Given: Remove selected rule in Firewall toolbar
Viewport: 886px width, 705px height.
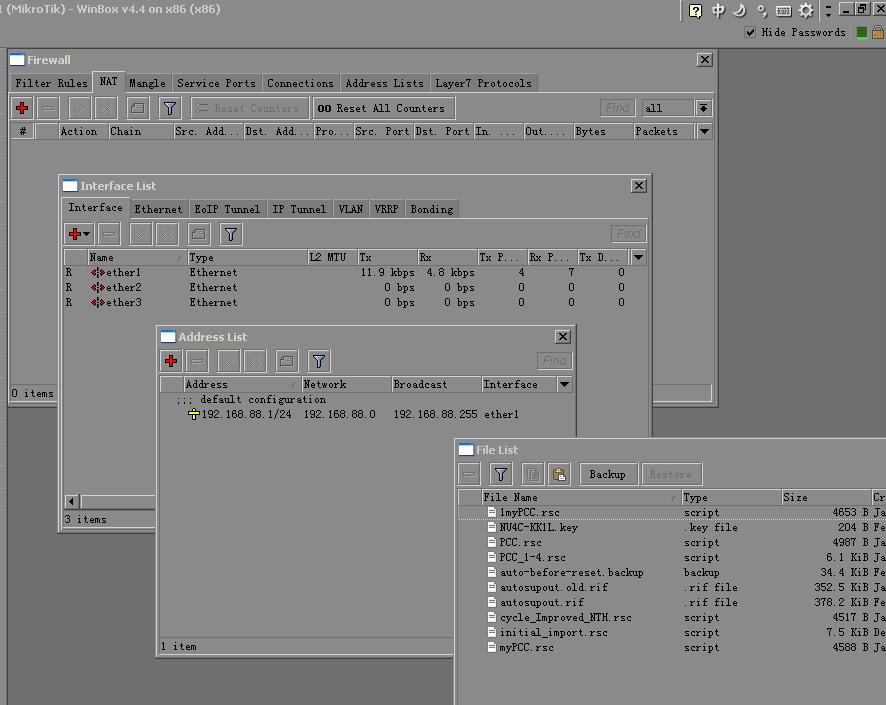Looking at the screenshot, I should click(x=49, y=108).
